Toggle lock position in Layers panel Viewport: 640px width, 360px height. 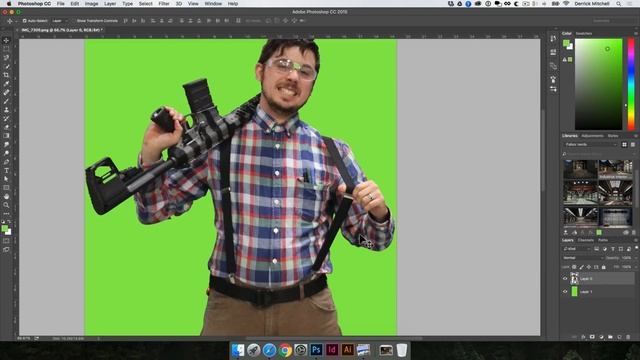pyautogui.click(x=589, y=267)
